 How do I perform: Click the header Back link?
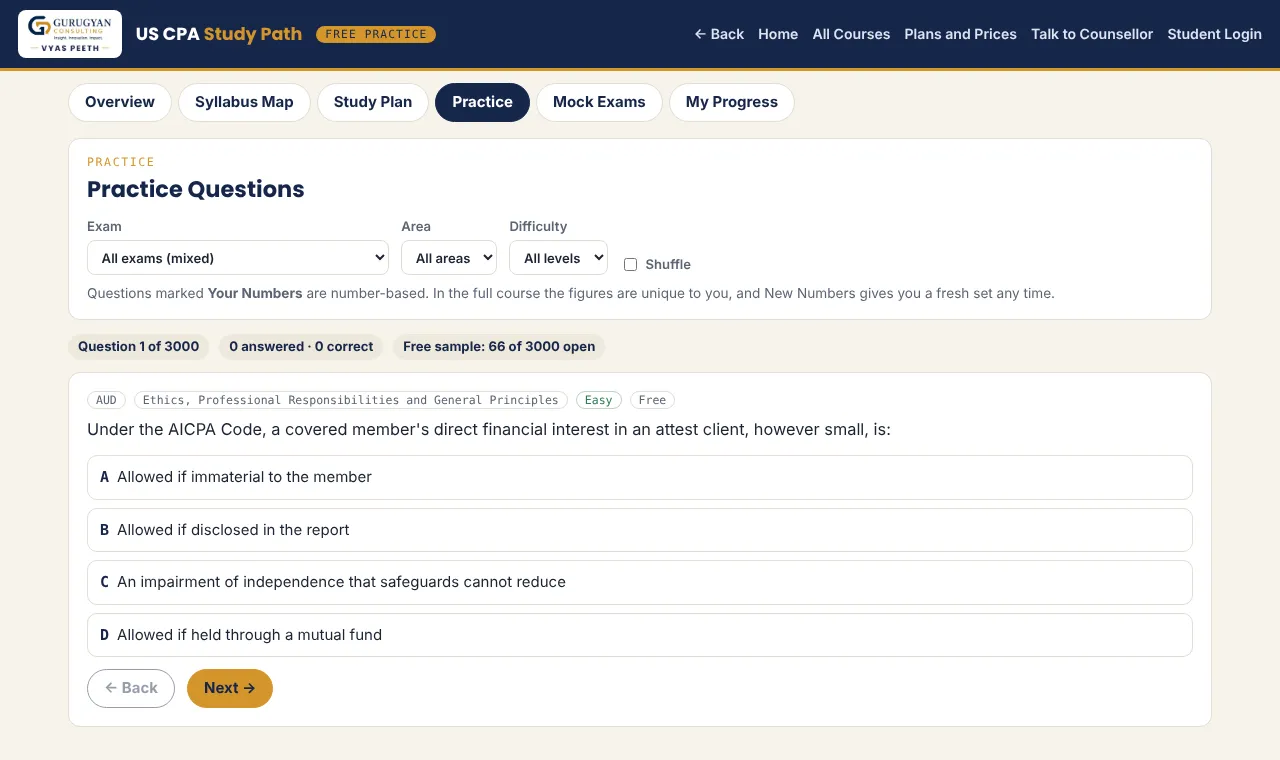(719, 34)
